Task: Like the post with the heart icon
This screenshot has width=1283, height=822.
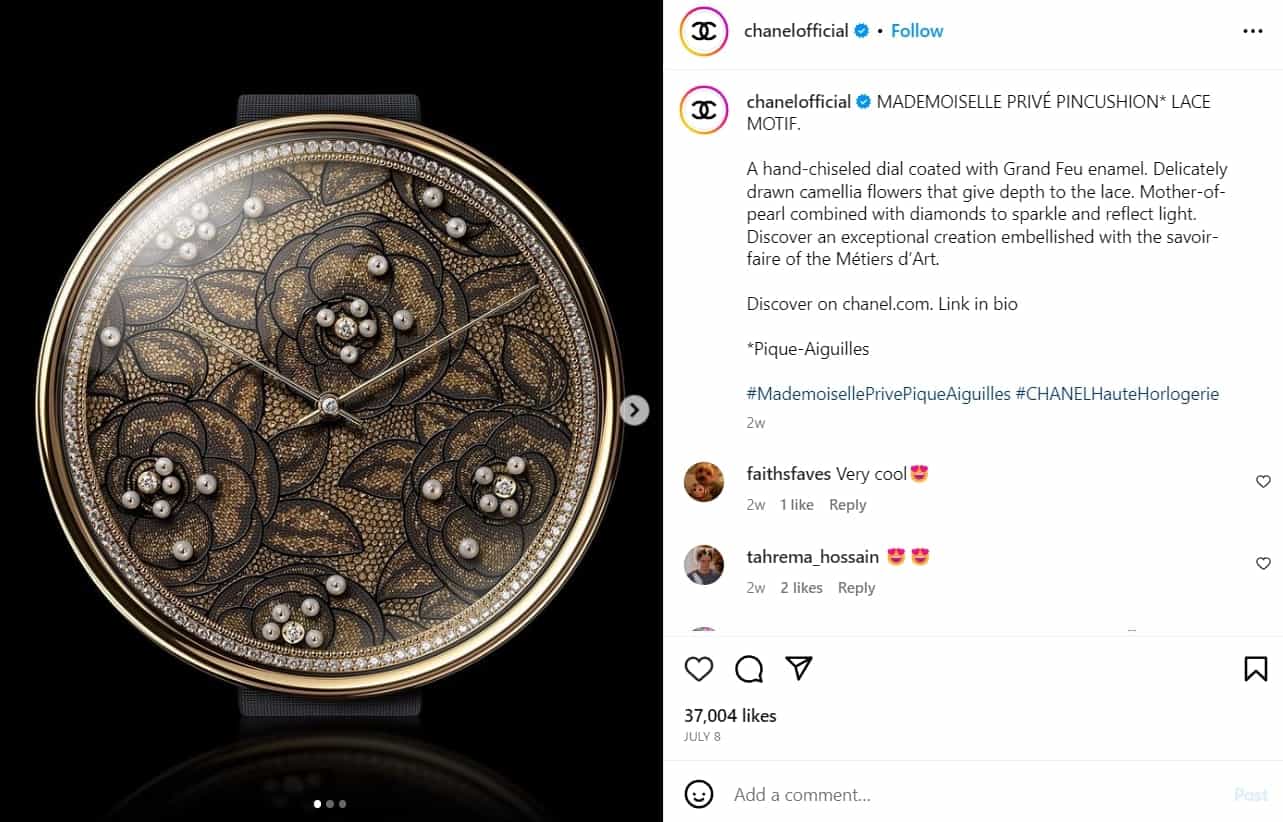Action: click(699, 669)
